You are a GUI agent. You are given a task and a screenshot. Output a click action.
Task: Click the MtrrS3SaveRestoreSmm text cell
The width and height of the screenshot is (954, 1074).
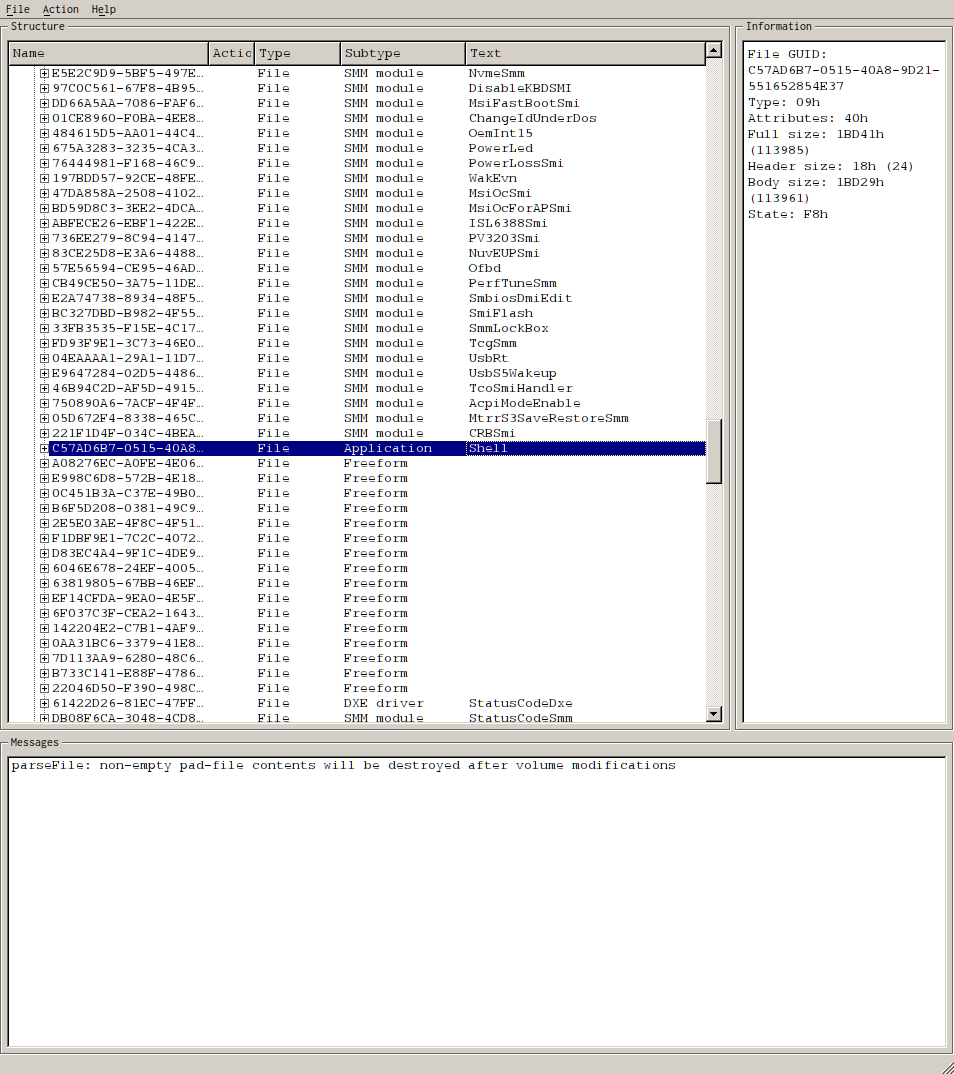pos(548,419)
